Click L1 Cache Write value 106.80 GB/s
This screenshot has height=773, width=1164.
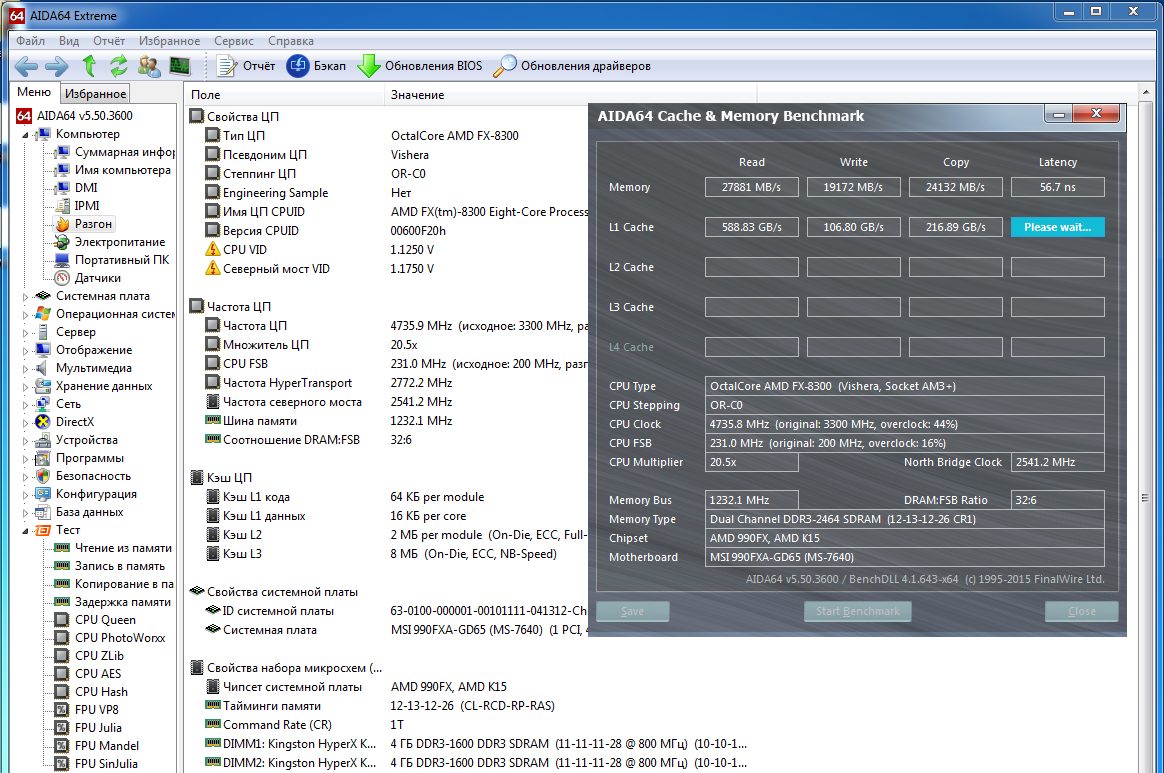tap(854, 227)
